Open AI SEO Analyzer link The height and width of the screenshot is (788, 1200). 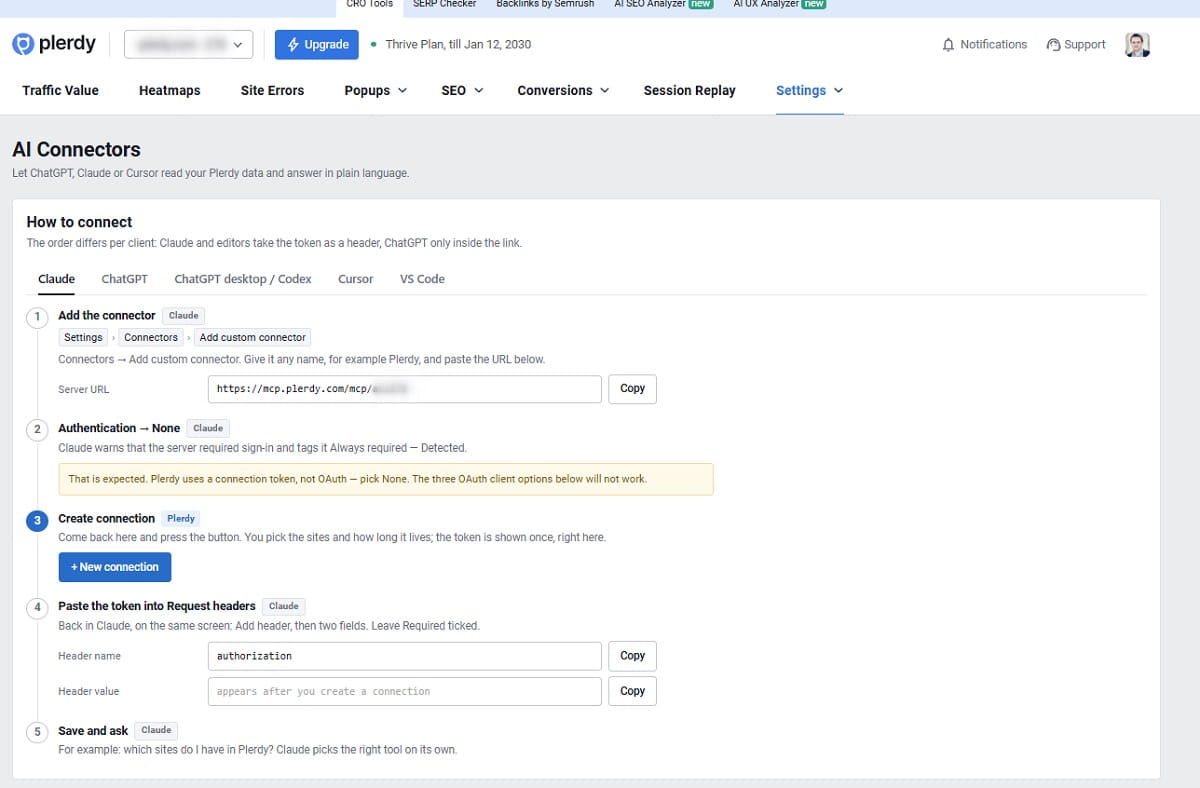click(663, 4)
